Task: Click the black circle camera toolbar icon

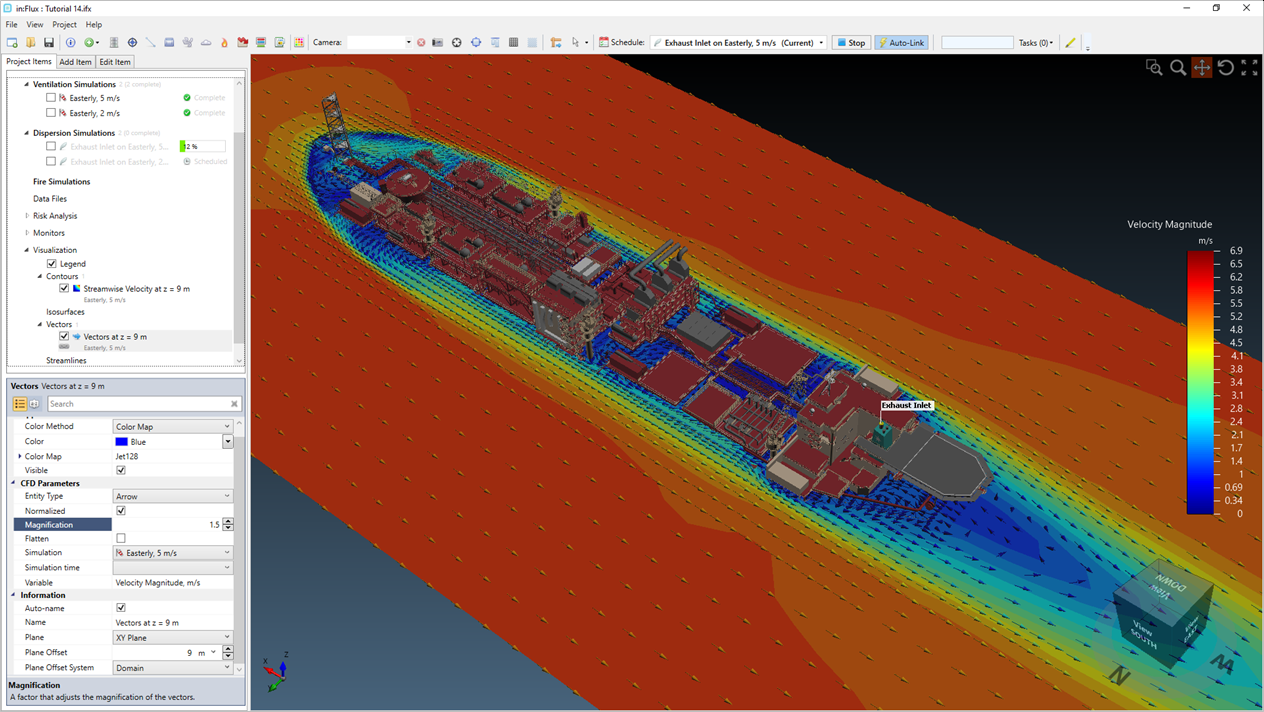Action: click(x=457, y=43)
